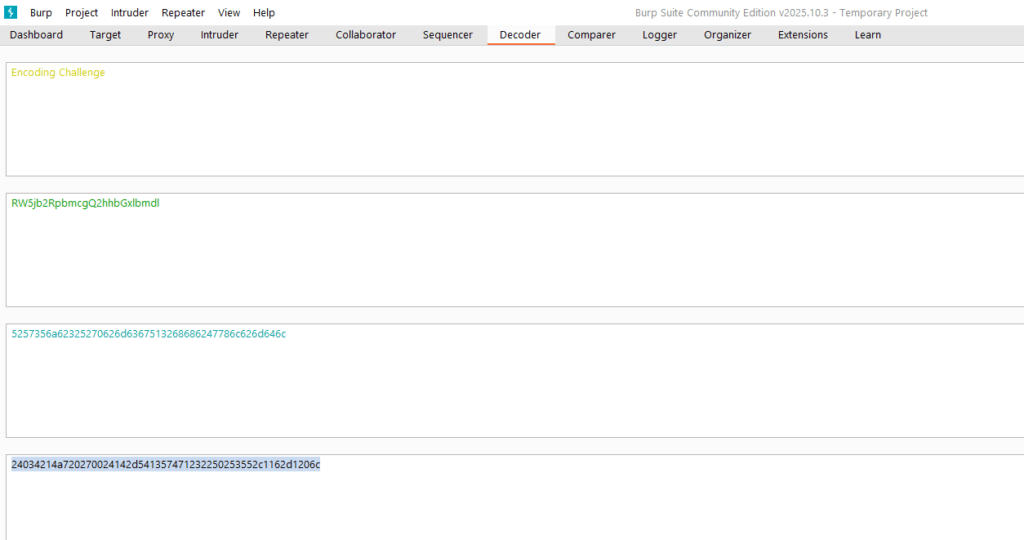
Task: Open the Intruder menu in menu bar
Action: pyautogui.click(x=129, y=12)
